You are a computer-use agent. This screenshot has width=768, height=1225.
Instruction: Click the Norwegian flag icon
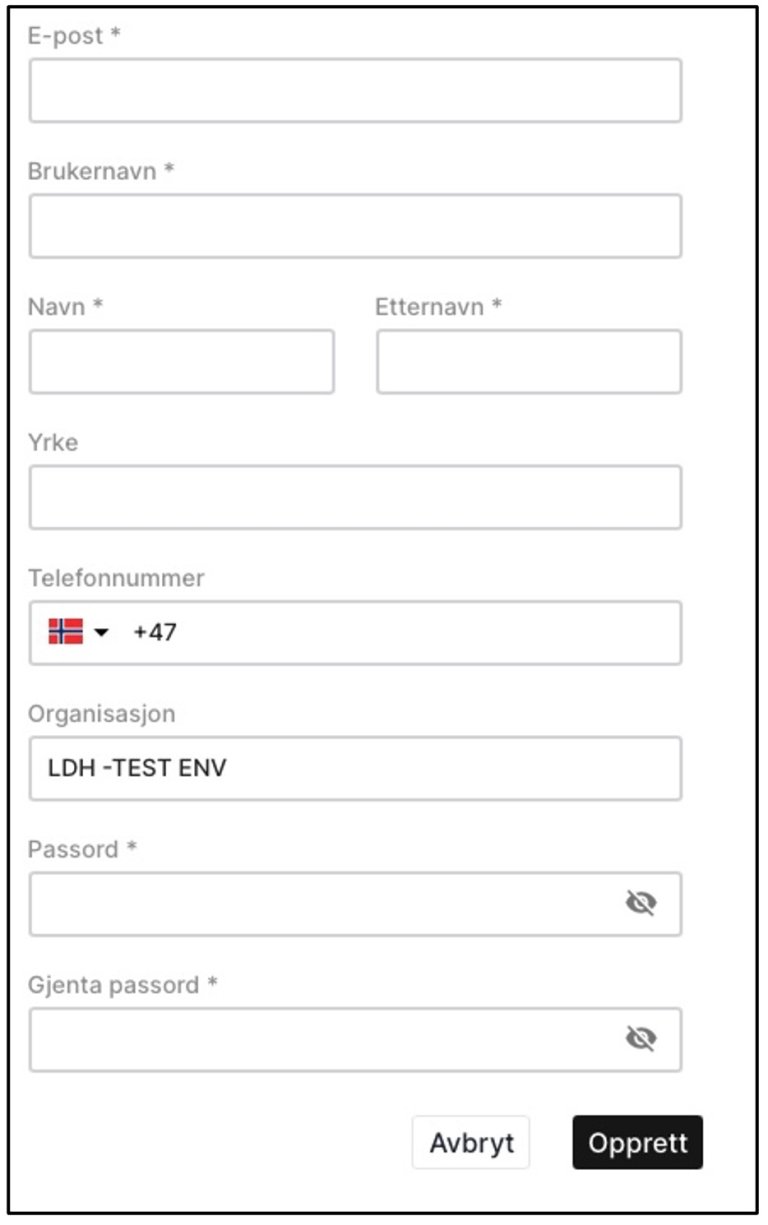(66, 632)
